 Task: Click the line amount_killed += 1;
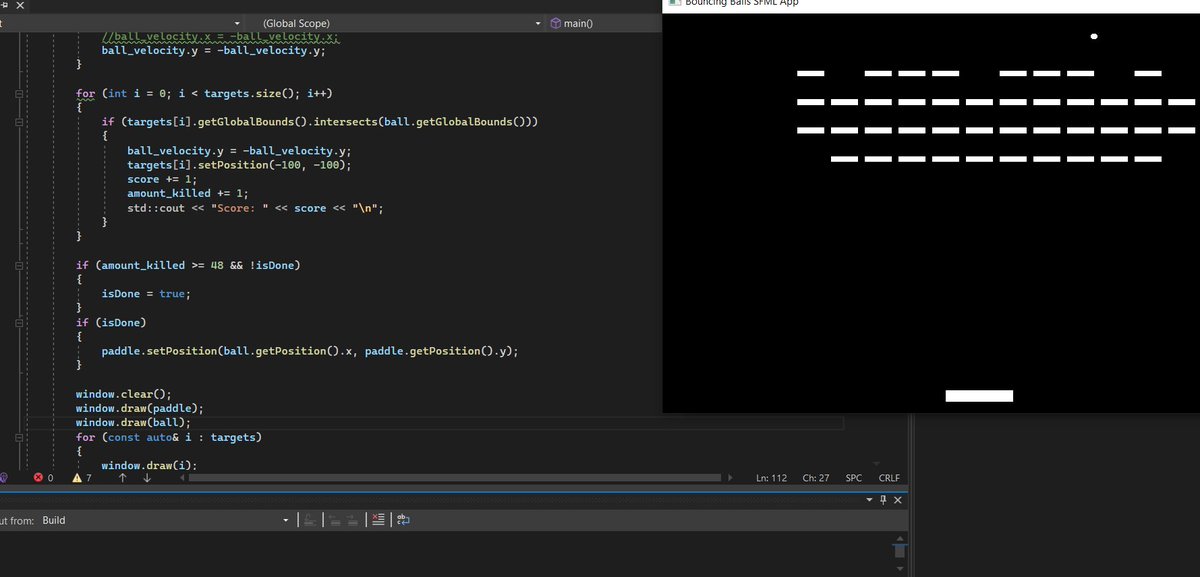(x=187, y=193)
